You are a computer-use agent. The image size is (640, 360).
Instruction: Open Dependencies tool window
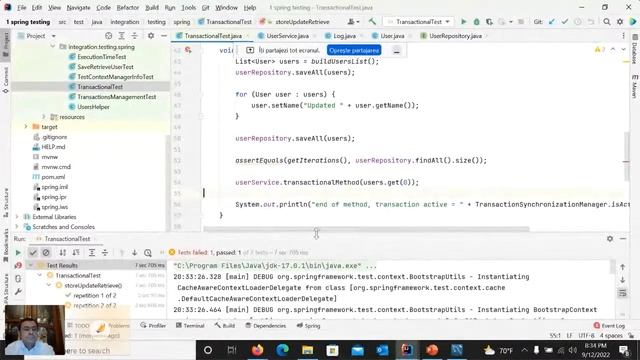265,326
